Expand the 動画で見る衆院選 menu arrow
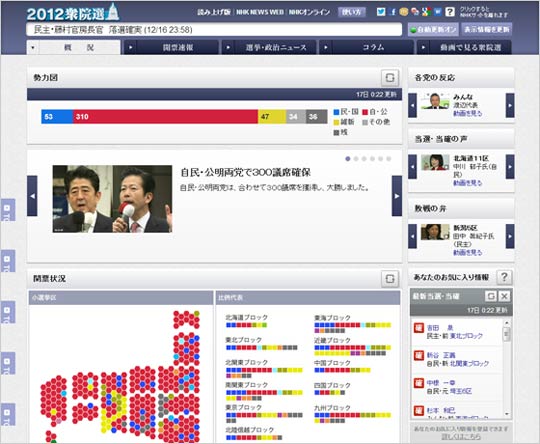Image resolution: width=540 pixels, height=444 pixels. [423, 48]
